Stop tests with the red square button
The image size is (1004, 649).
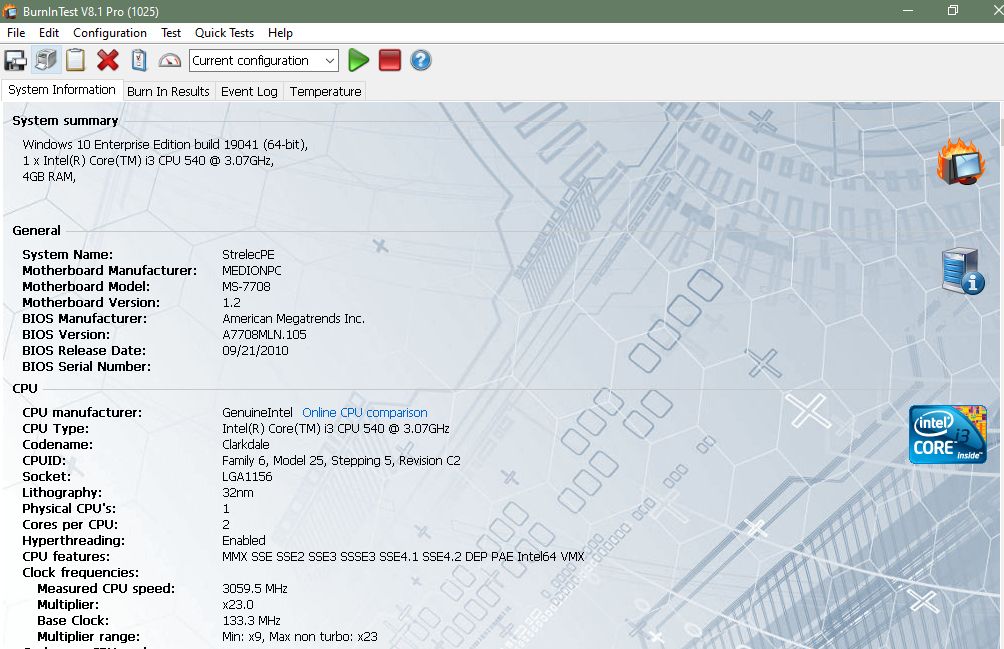(x=389, y=61)
